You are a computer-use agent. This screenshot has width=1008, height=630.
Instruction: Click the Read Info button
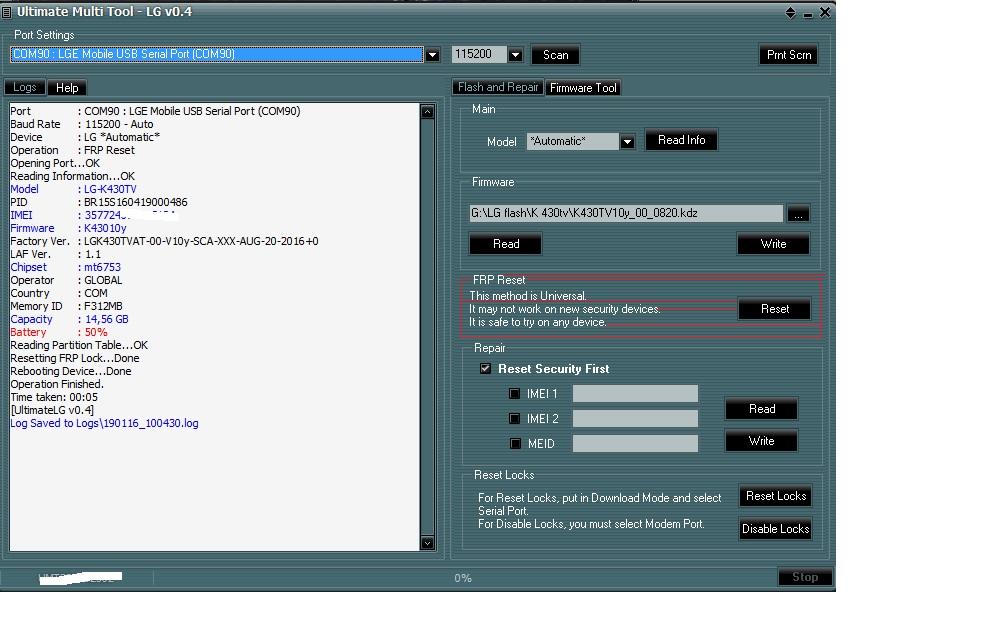point(681,140)
